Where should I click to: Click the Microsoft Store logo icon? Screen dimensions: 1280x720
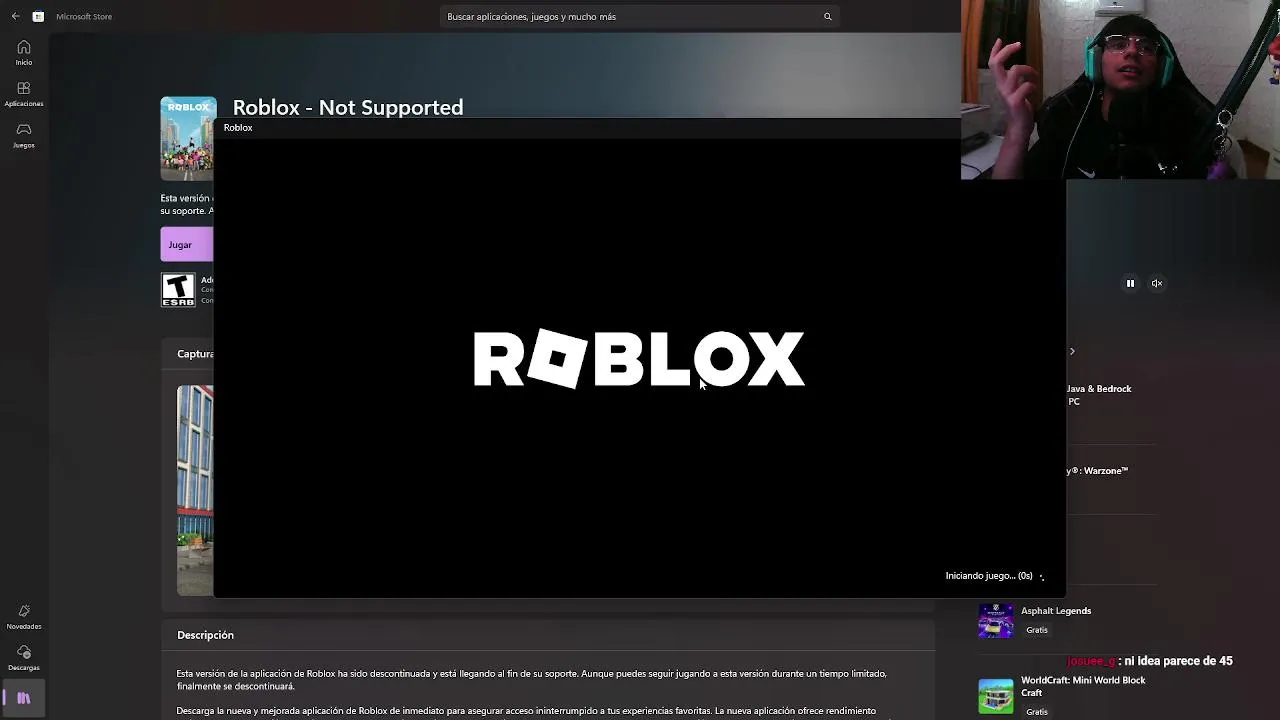(x=38, y=16)
